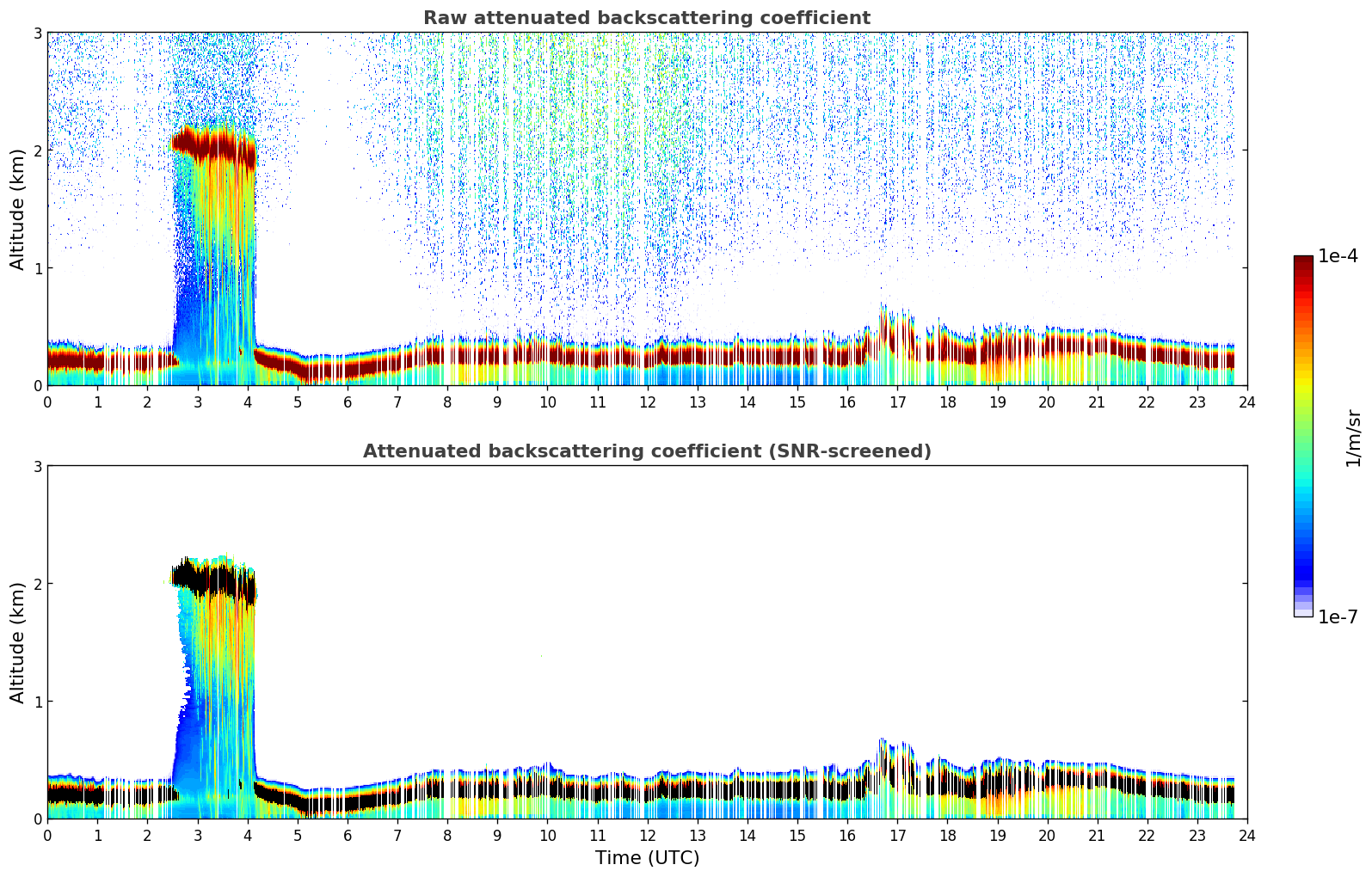Pick the dark red top of the colorbar
The image size is (1372, 877).
coord(1303,261)
